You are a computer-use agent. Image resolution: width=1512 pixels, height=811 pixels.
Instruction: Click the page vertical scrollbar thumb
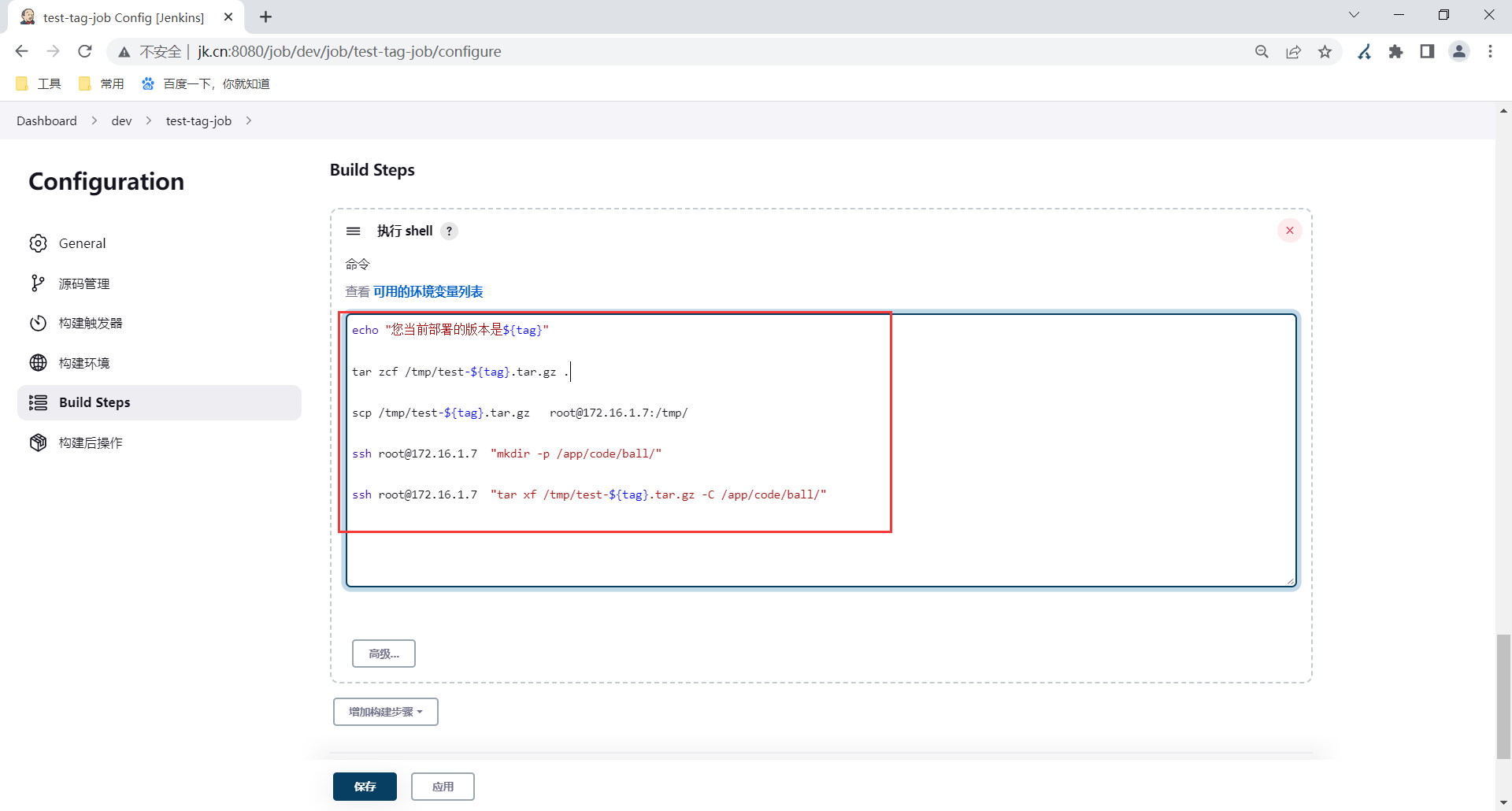click(1503, 696)
